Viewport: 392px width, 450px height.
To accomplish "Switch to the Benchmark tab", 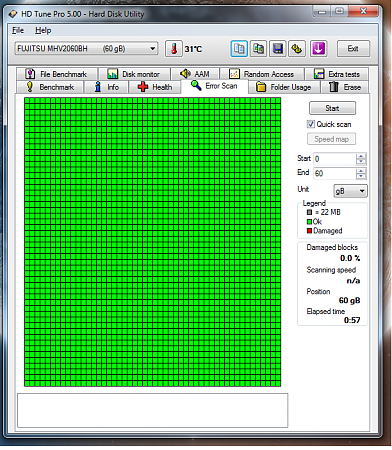I will (50, 87).
